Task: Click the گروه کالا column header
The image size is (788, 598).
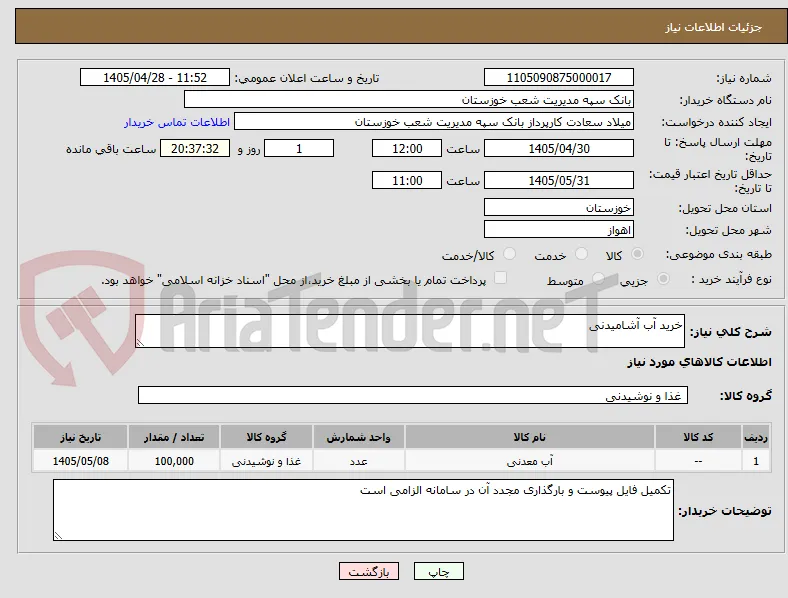Action: tap(266, 437)
